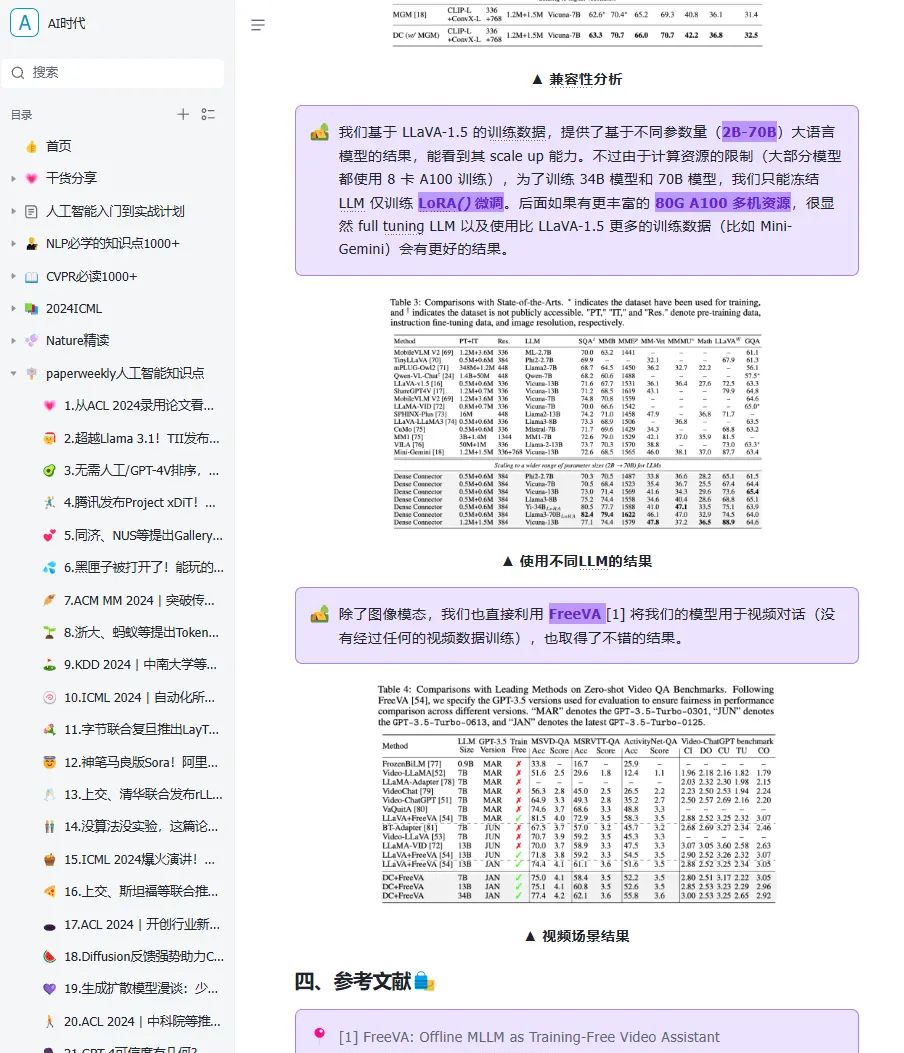Click the thumbs-up emoji beside 首页
The image size is (904, 1053).
click(31, 148)
